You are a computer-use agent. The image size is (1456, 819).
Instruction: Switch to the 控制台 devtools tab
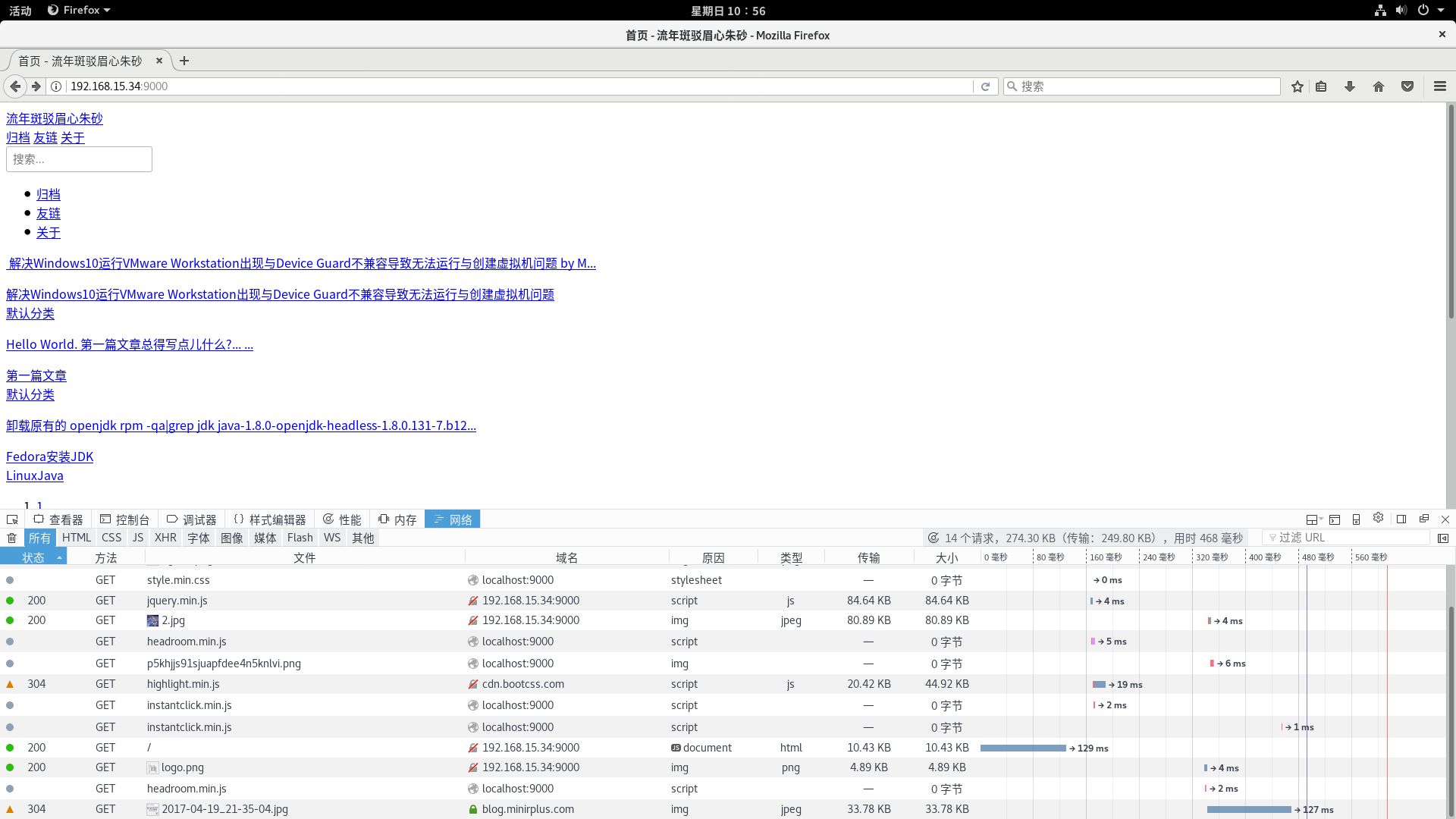click(125, 519)
